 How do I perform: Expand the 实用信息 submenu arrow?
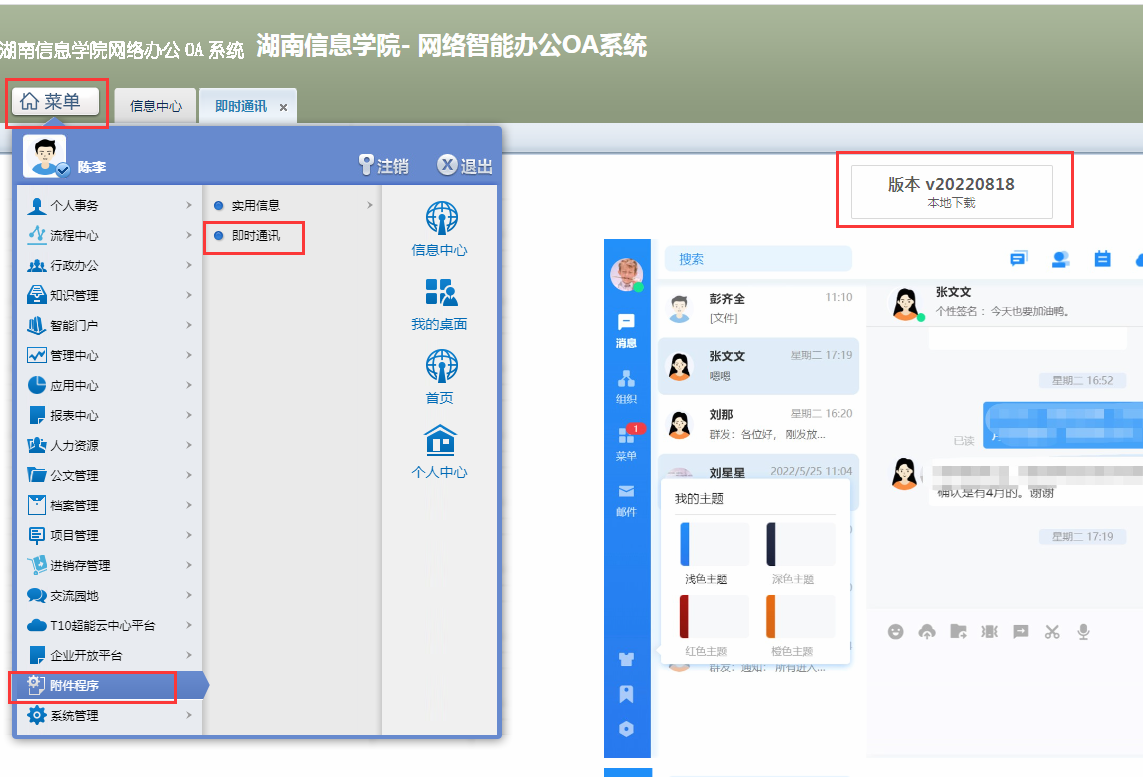(x=369, y=206)
